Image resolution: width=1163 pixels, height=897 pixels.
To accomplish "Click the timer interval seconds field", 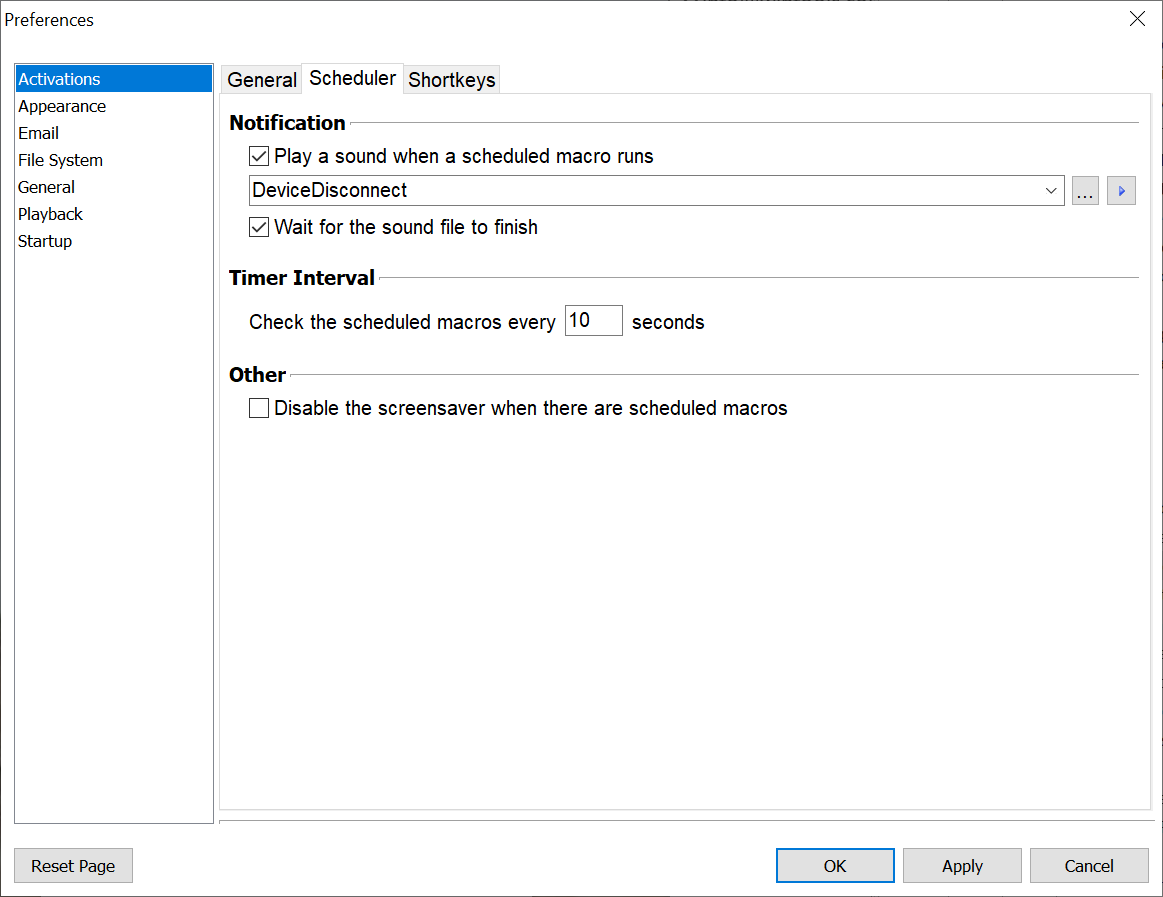I will [x=593, y=321].
